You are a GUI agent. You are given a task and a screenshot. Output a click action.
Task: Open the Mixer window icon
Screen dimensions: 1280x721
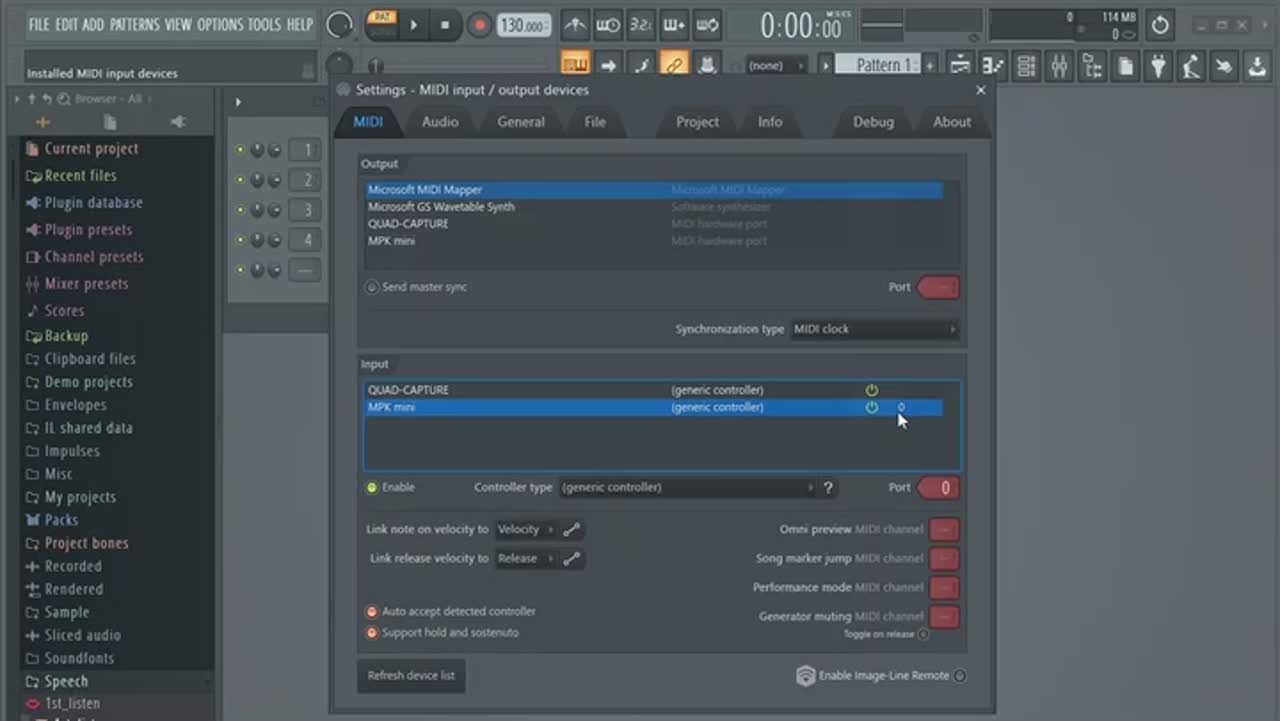coord(1059,66)
